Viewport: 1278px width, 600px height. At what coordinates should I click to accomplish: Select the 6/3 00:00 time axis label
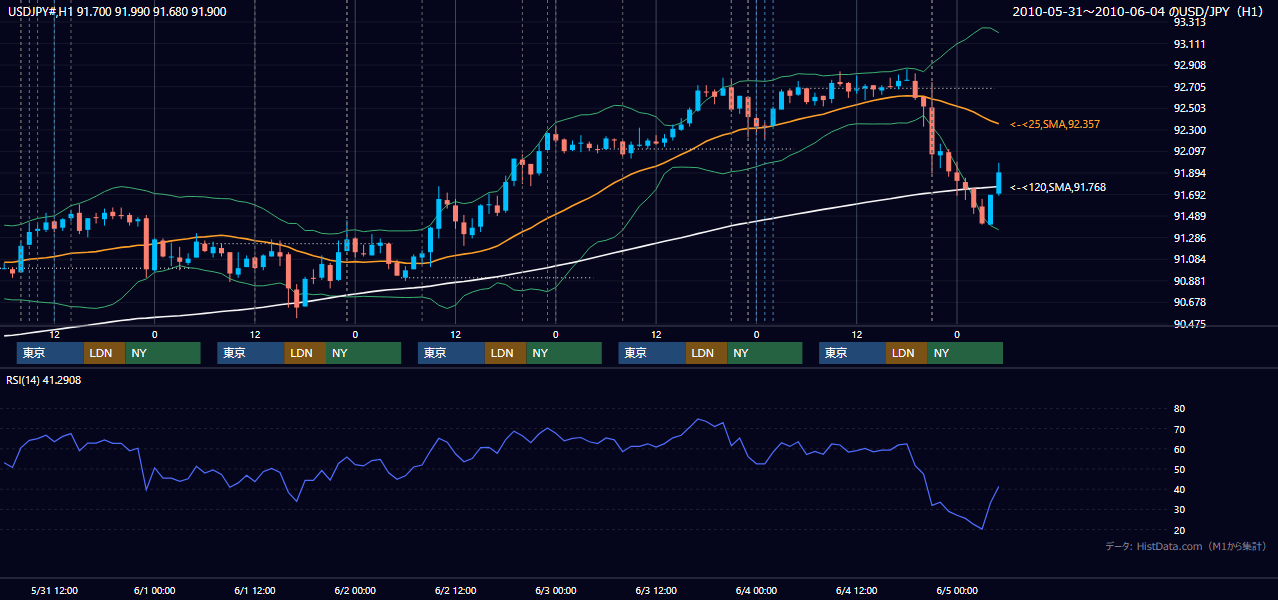pos(555,590)
